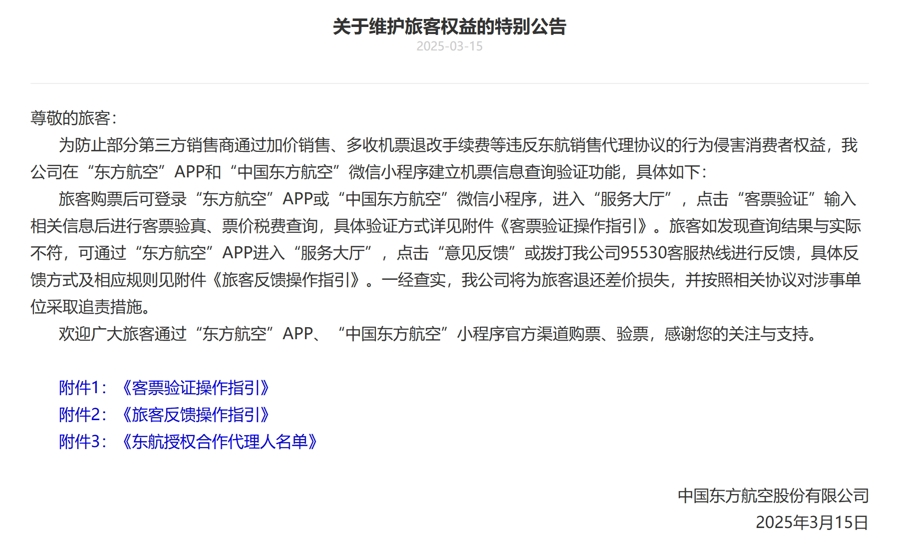The width and height of the screenshot is (900, 544).
Task: Click the title 关于维护旅客权益的特别公告
Action: (x=449, y=26)
